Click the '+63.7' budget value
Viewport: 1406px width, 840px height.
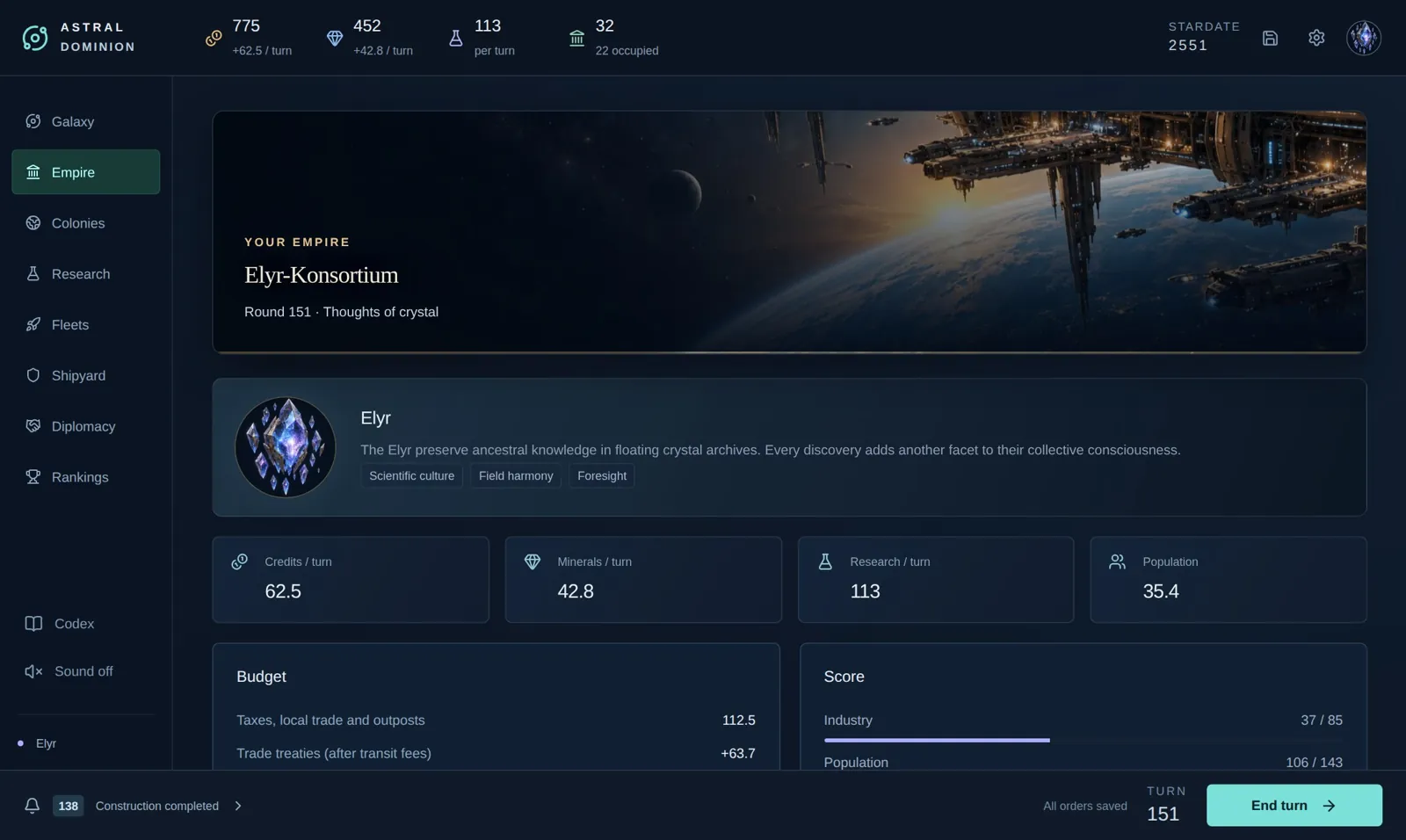pos(738,753)
